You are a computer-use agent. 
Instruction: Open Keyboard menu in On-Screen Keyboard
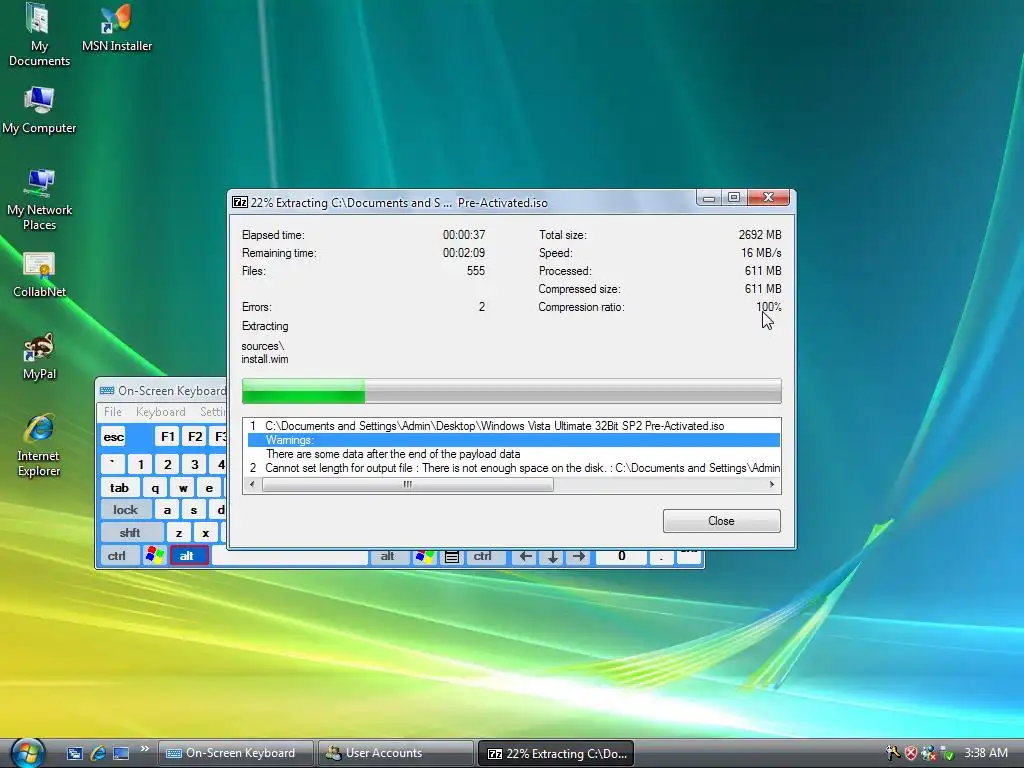point(161,411)
